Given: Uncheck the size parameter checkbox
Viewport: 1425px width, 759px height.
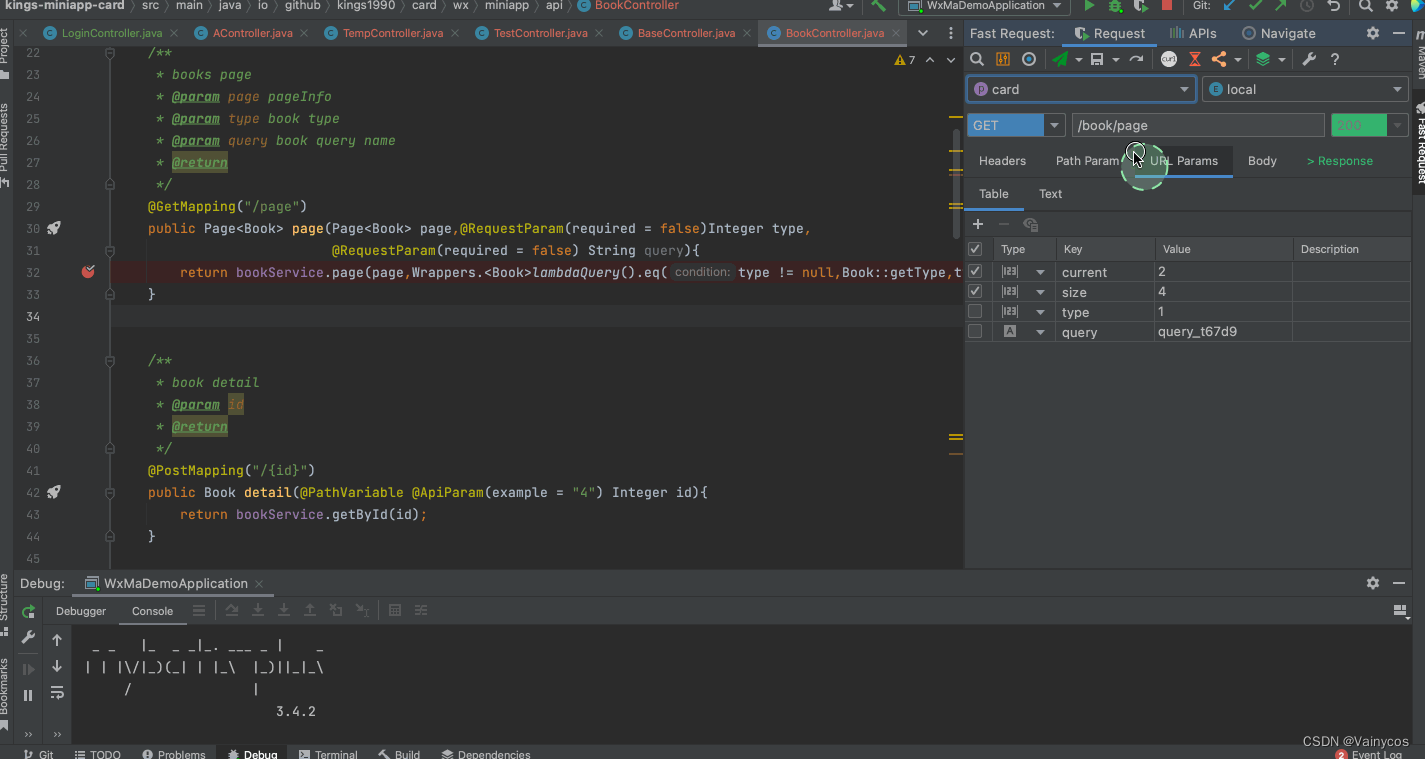Looking at the screenshot, I should pyautogui.click(x=975, y=291).
